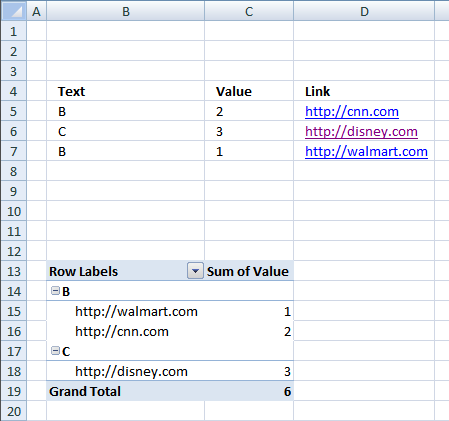Select column C header
This screenshot has width=449, height=421.
click(x=249, y=11)
